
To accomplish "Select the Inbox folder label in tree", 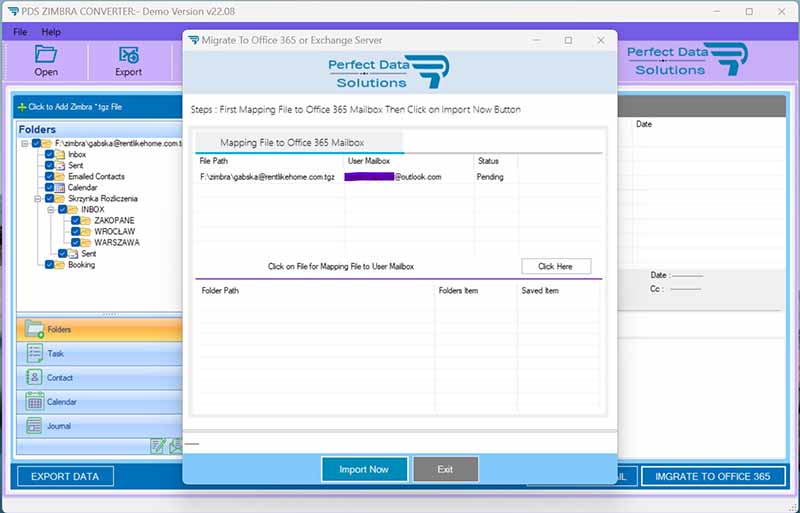I will click(x=77, y=155).
